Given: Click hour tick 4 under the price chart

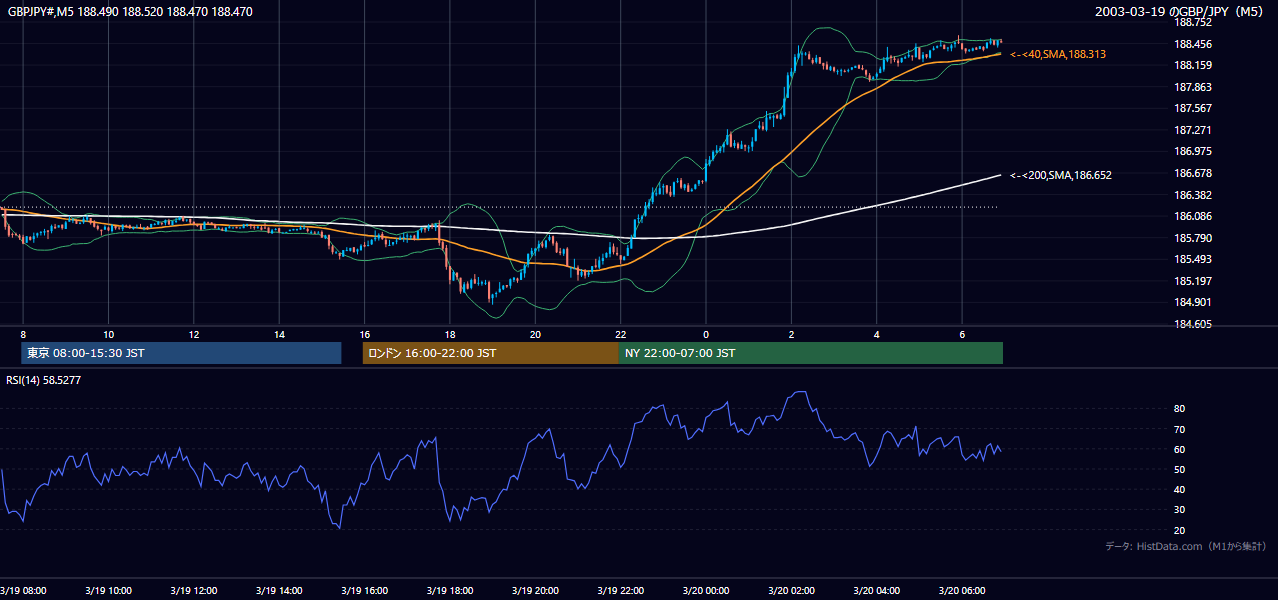Looking at the screenshot, I should tap(876, 334).
